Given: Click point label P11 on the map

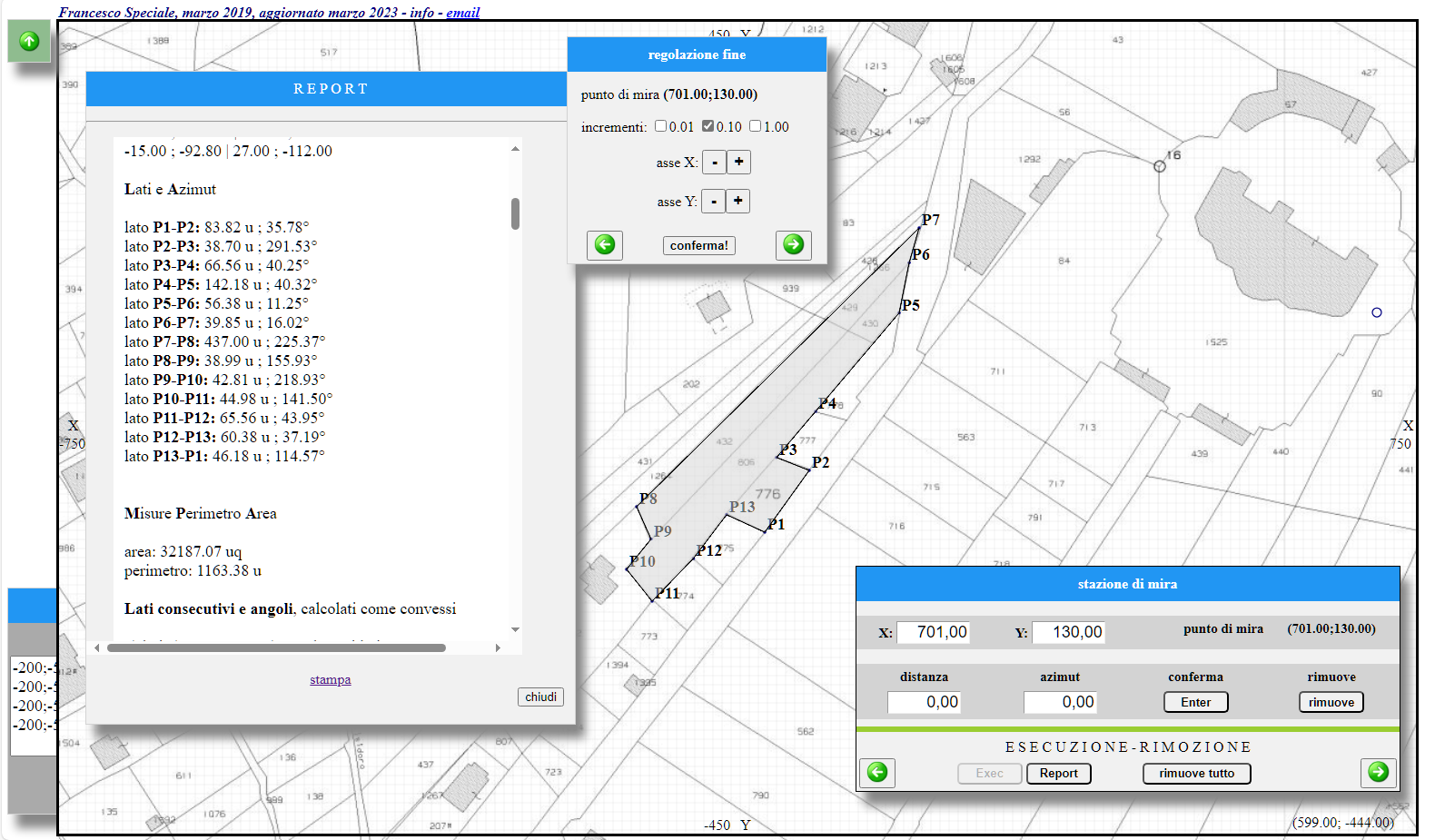Looking at the screenshot, I should coord(667,593).
